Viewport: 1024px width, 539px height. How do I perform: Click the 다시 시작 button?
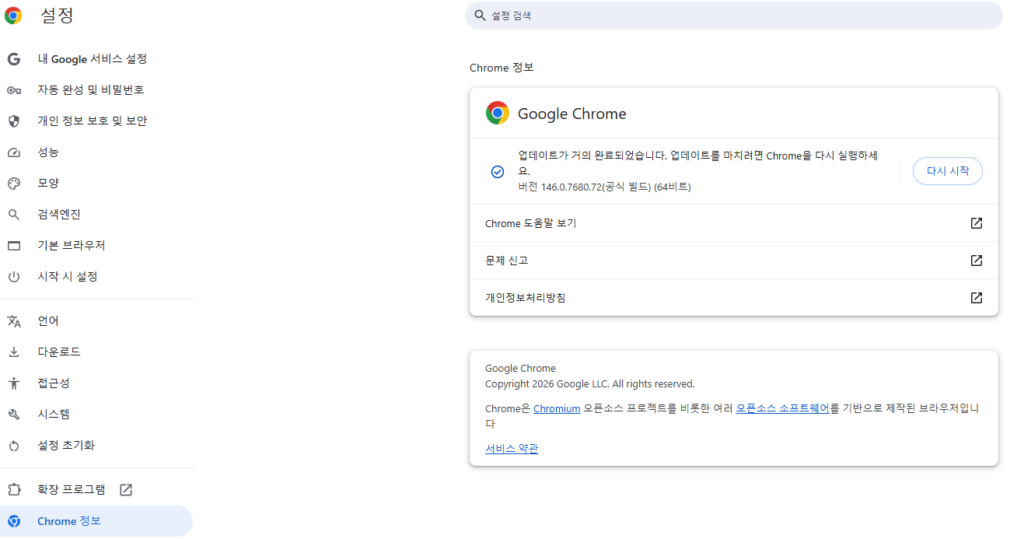tap(948, 171)
